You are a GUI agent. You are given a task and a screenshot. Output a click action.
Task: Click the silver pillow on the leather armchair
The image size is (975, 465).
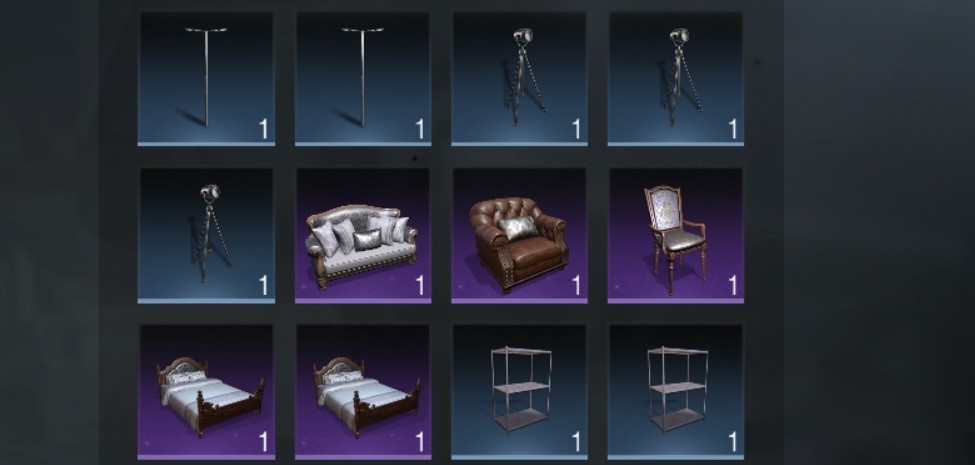pos(519,228)
